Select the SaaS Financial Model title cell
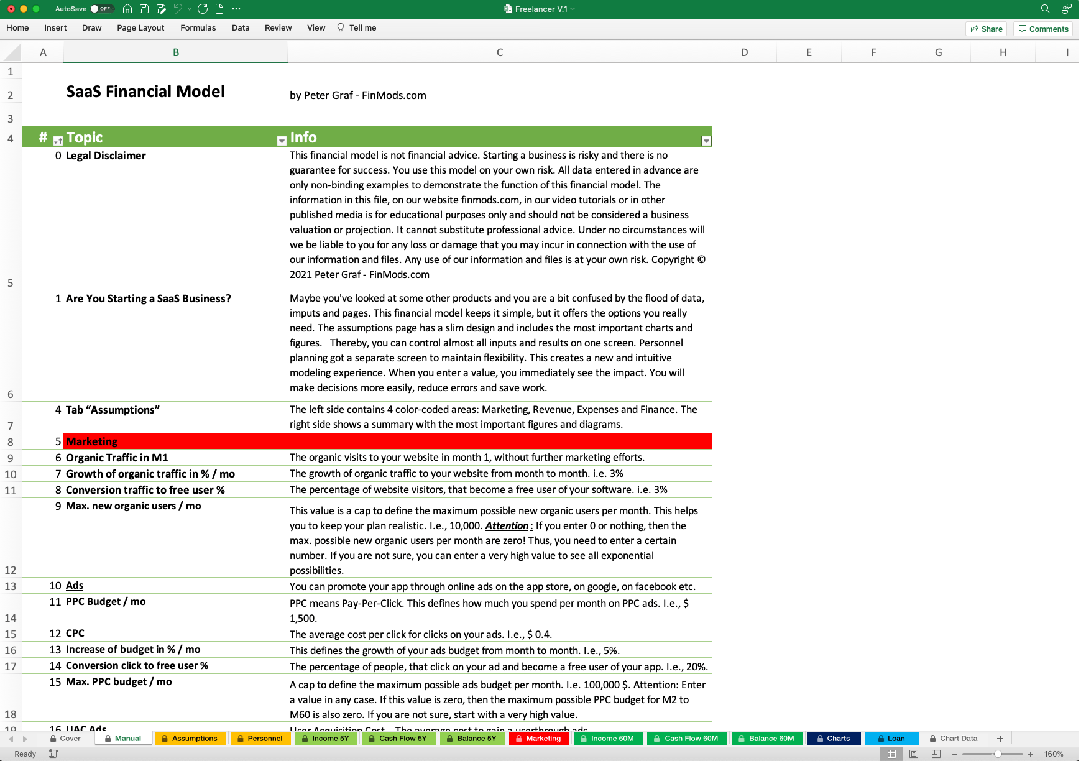 click(x=145, y=92)
